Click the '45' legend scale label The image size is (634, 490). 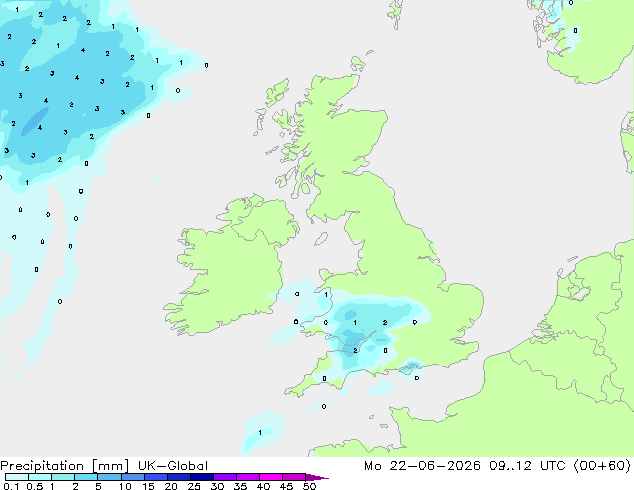point(286,486)
